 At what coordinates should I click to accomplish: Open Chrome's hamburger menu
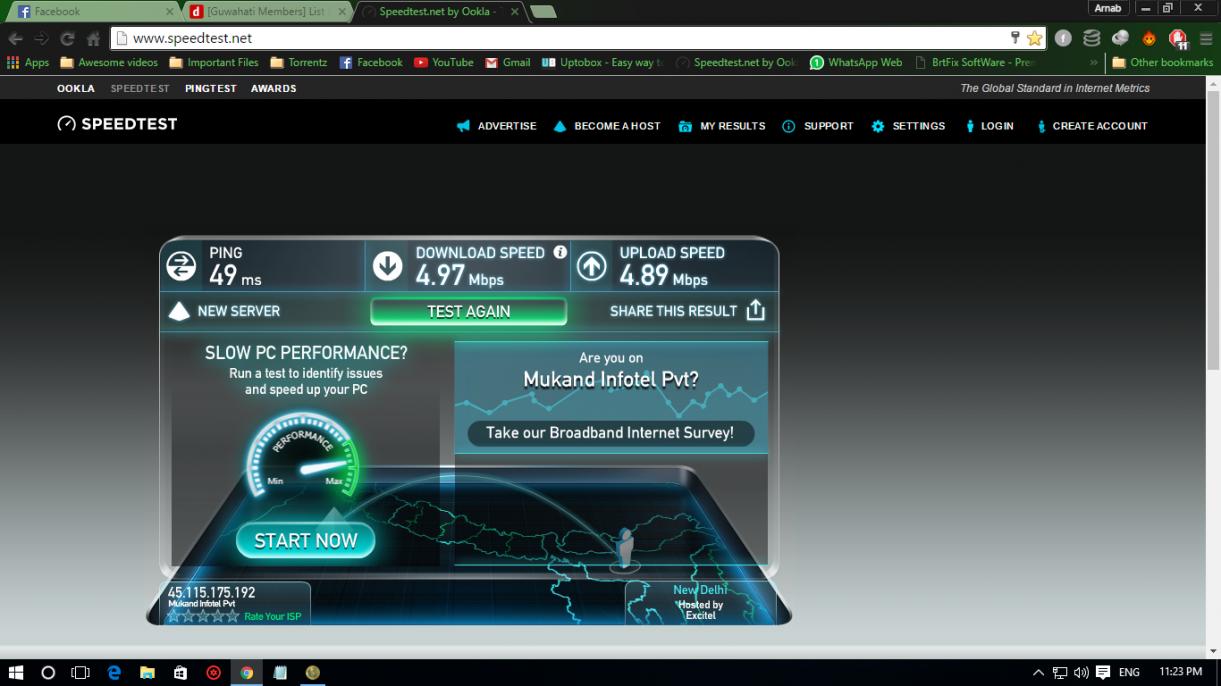tap(1205, 38)
